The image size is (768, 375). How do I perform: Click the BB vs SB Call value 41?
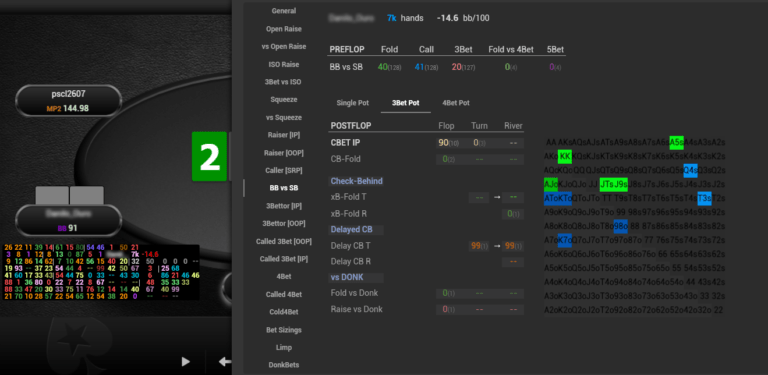tap(426, 67)
